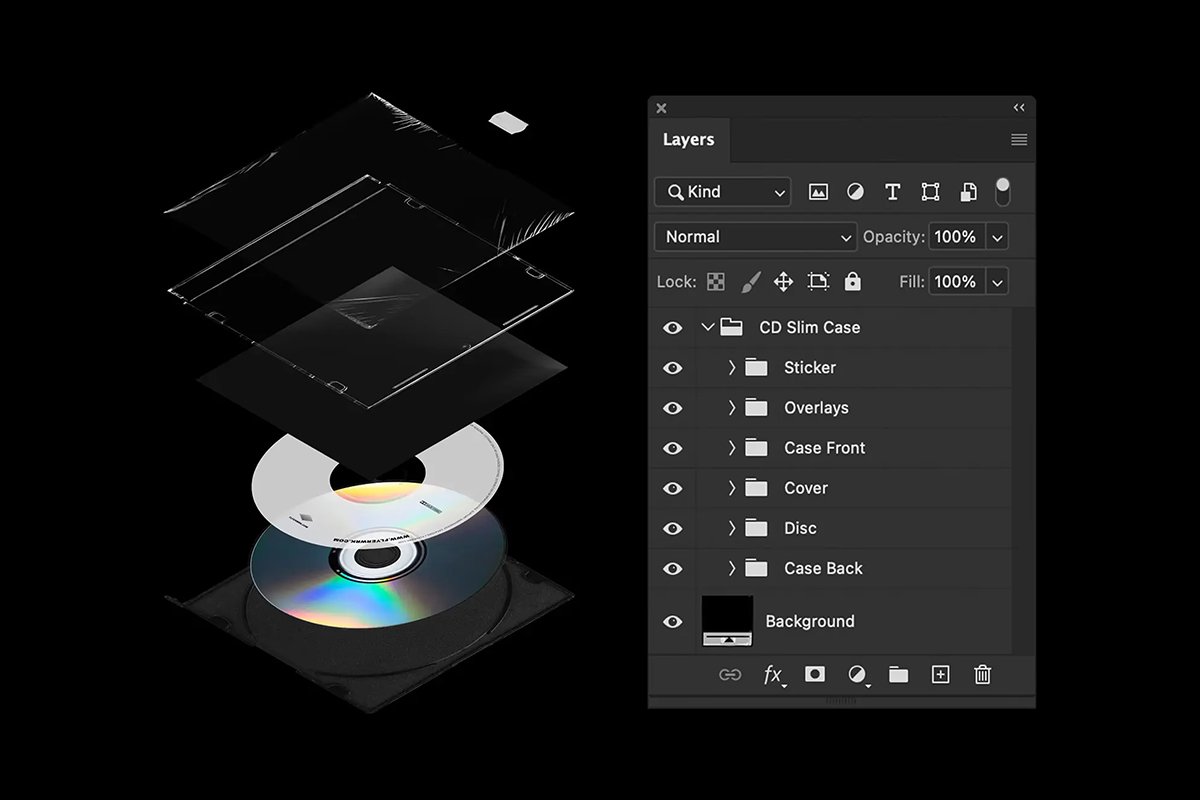
Task: Filter for type layers icon
Action: tap(893, 192)
